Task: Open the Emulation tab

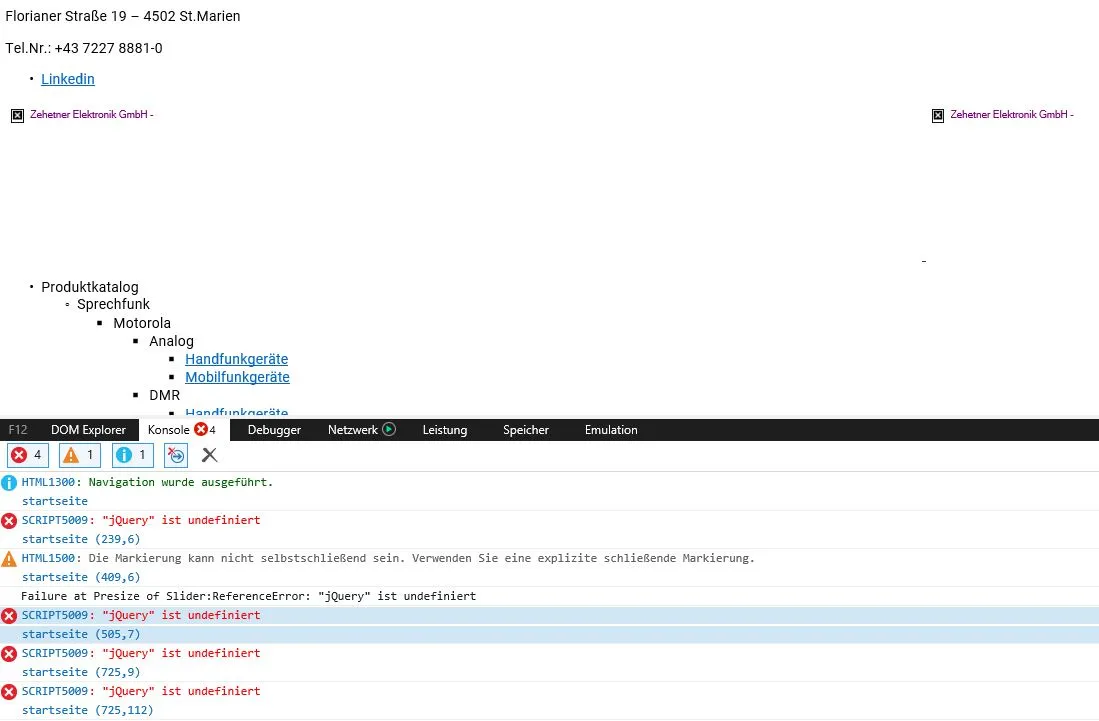Action: (x=611, y=430)
